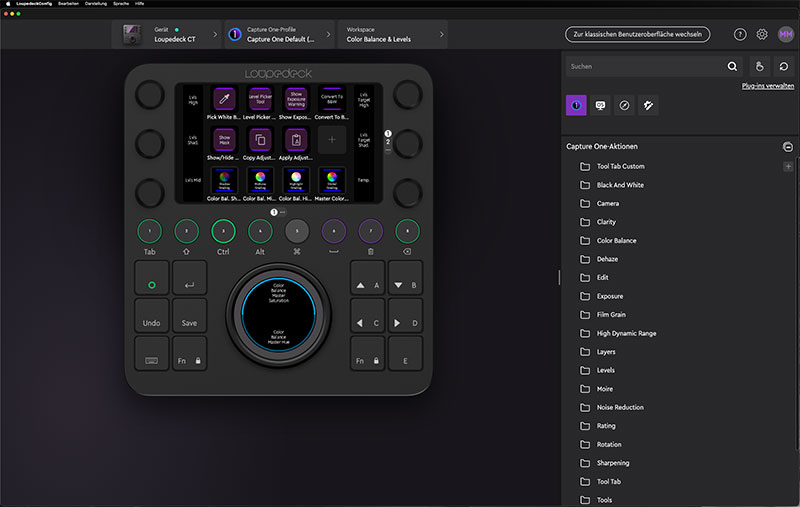Select the compass icon plugin tab
Screen dimensions: 800x507
click(x=624, y=105)
